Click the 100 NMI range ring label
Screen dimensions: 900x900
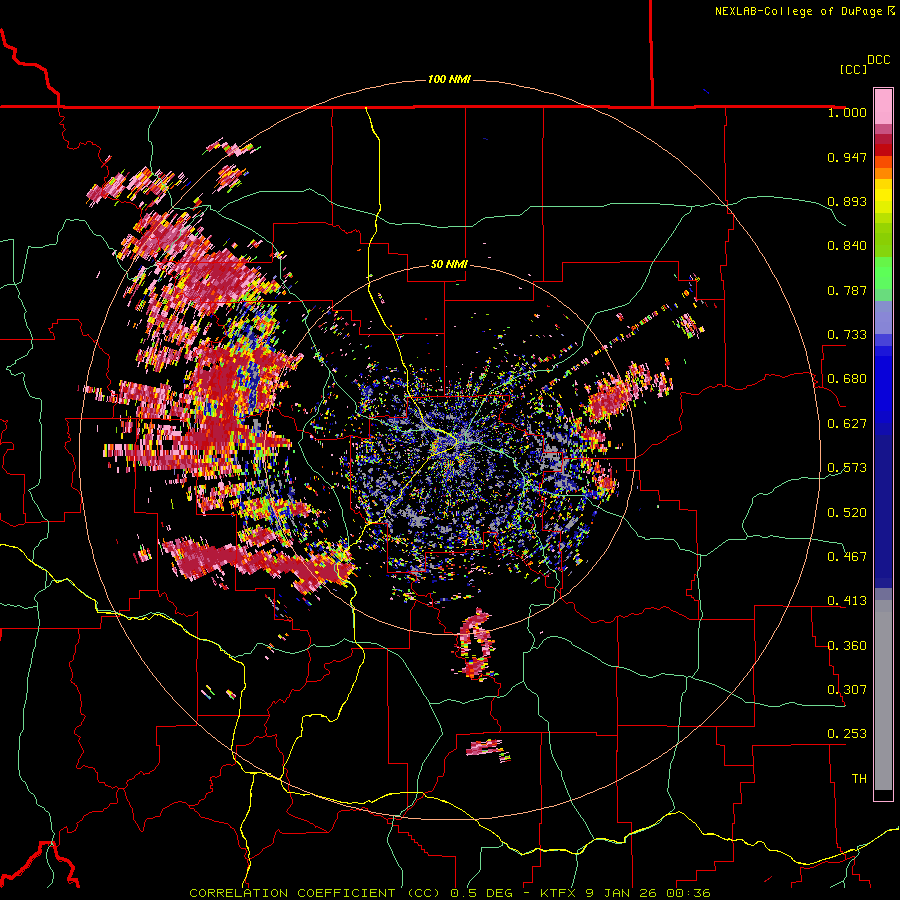[x=449, y=79]
